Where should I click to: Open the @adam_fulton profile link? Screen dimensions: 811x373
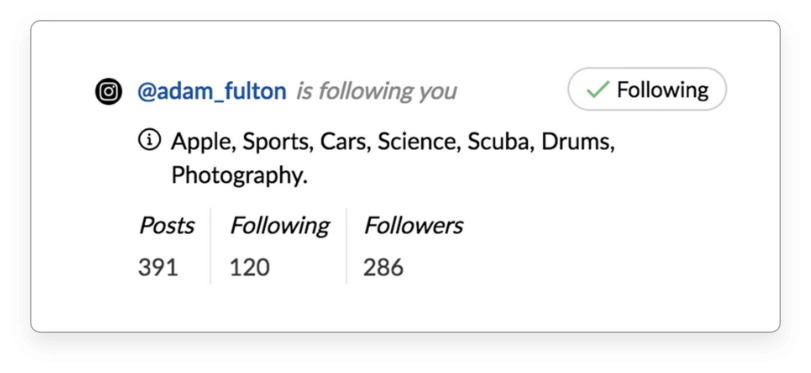pyautogui.click(x=212, y=92)
